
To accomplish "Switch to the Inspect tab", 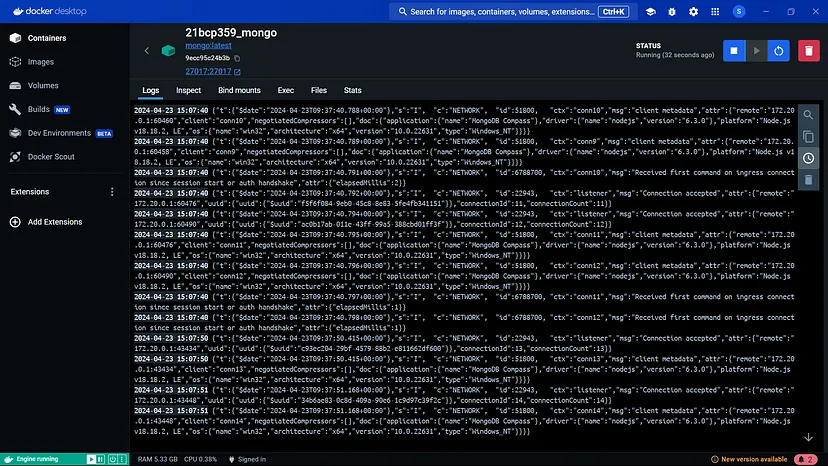I will pos(189,90).
